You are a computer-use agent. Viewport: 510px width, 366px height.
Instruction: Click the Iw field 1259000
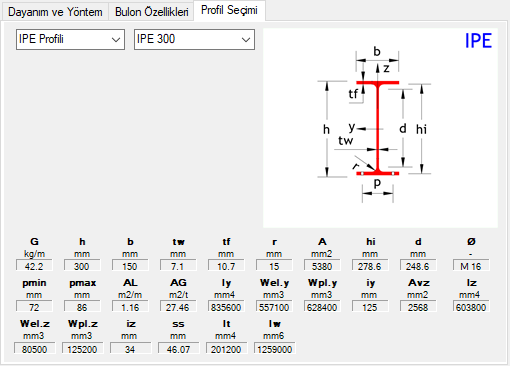(274, 348)
